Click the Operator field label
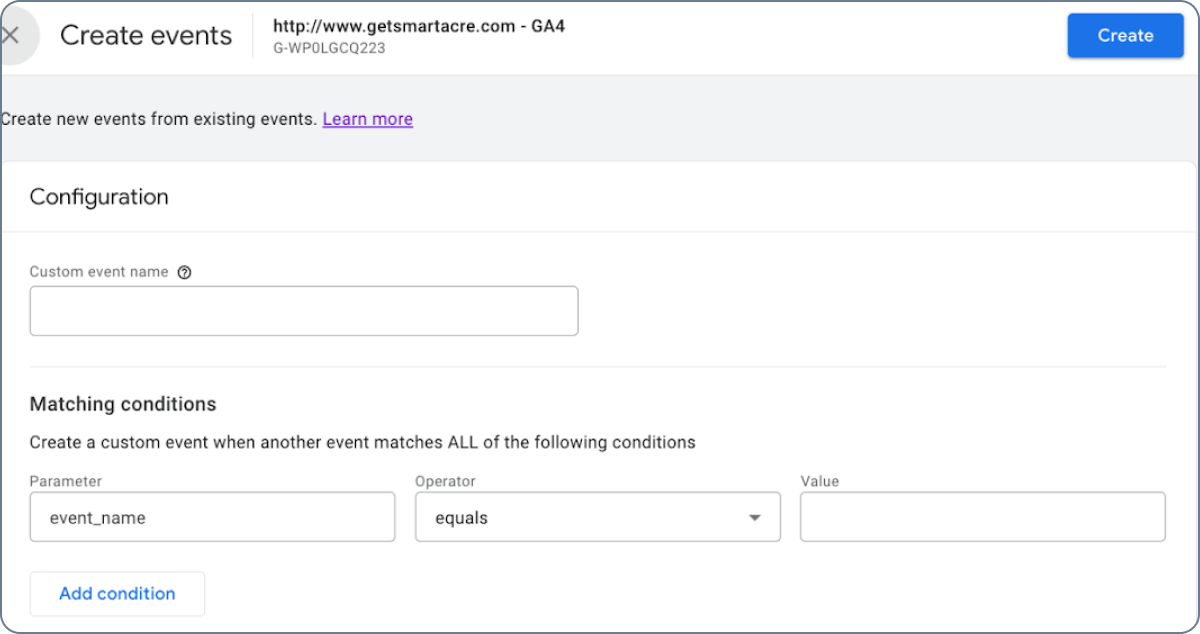Image resolution: width=1200 pixels, height=634 pixels. coord(445,481)
